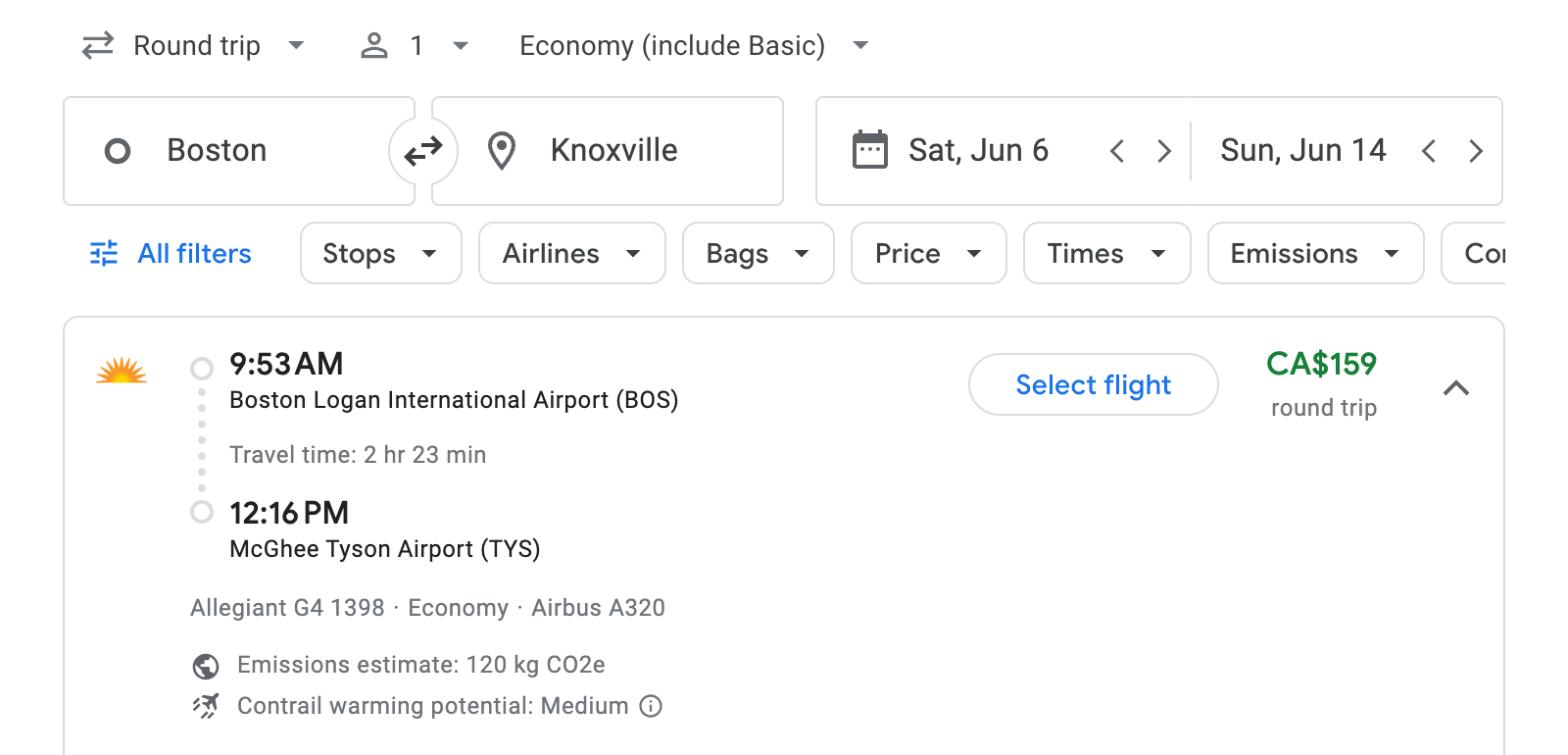Open the Economy cabin class dropdown
Viewport: 1568px width, 755px height.
point(691,45)
